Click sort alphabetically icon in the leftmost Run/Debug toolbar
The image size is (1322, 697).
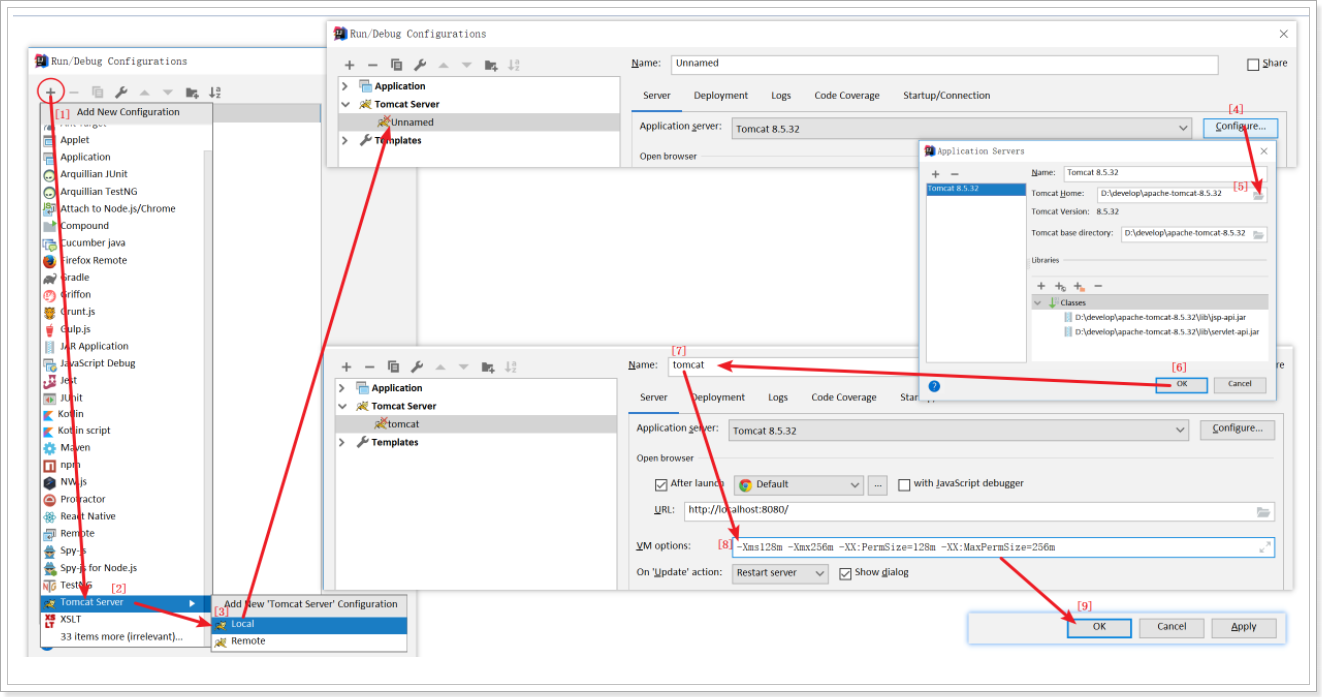pyautogui.click(x=214, y=92)
